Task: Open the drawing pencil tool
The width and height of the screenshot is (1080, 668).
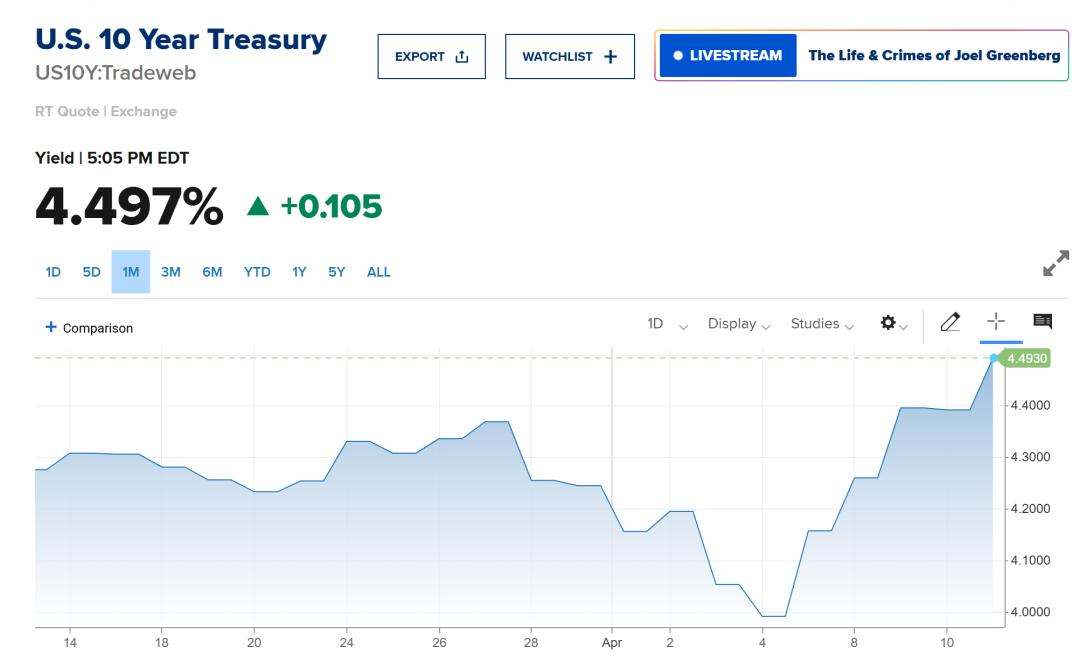Action: (x=950, y=322)
